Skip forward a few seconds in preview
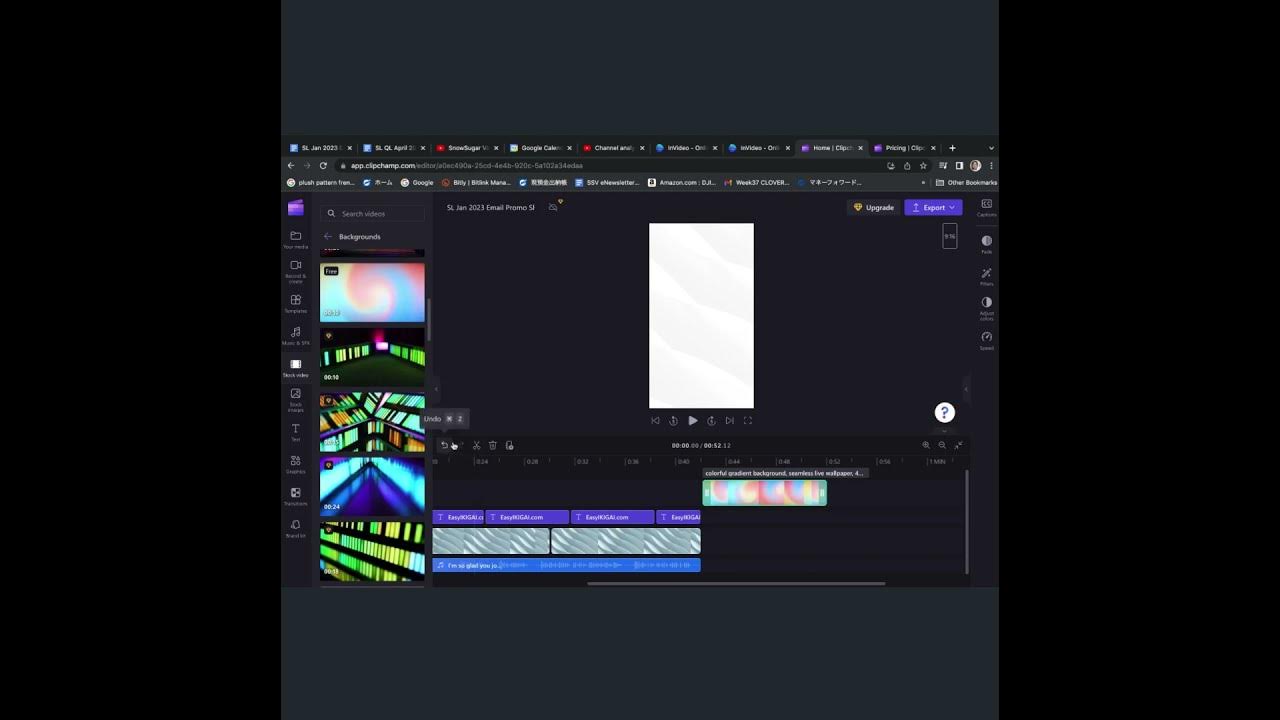The image size is (1280, 720). click(x=711, y=421)
